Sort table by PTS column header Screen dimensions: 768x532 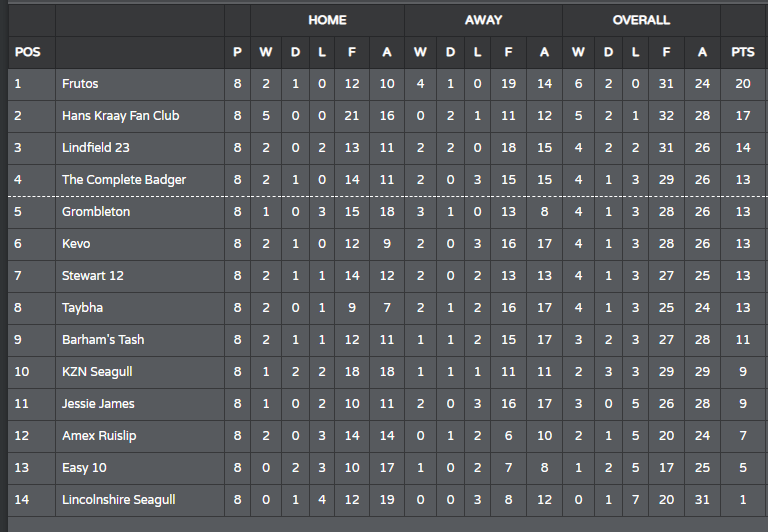coord(743,52)
